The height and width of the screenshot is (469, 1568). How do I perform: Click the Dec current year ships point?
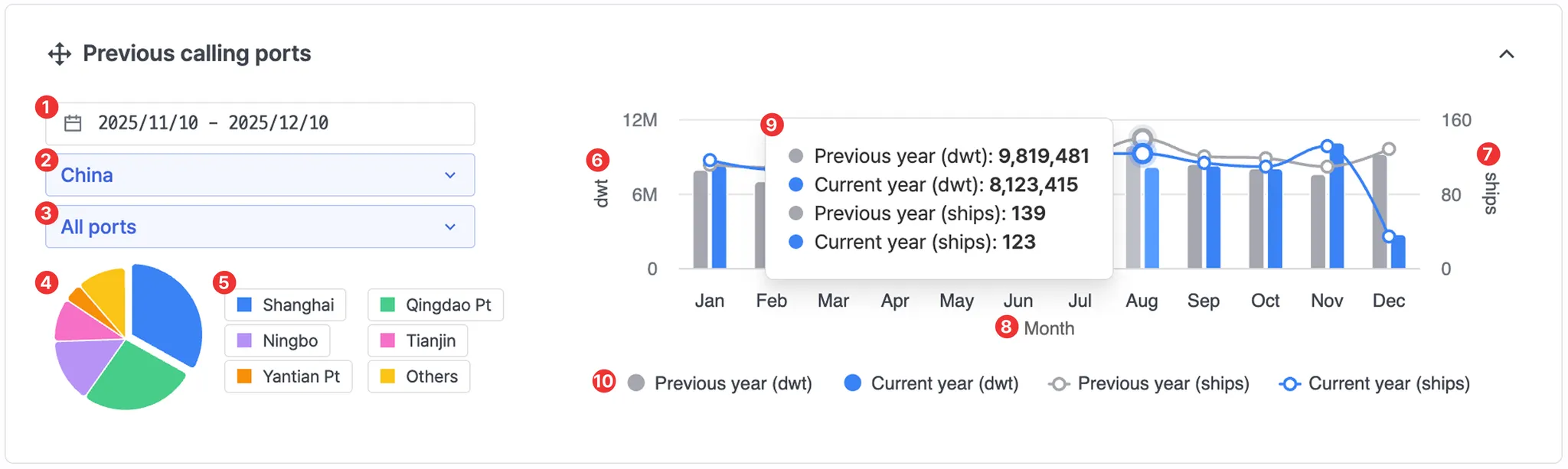point(1389,236)
